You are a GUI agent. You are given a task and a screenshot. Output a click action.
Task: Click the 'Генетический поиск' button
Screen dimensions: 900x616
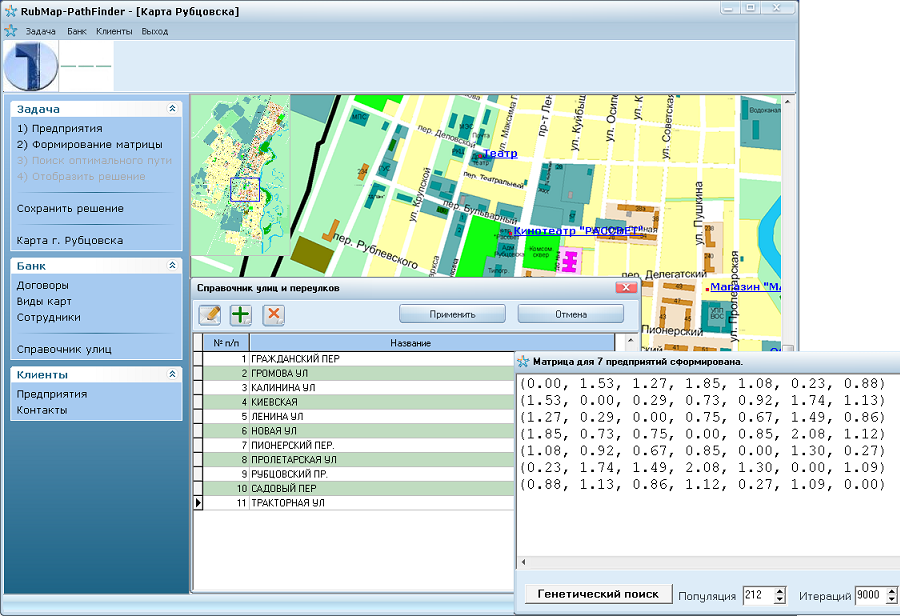[598, 594]
